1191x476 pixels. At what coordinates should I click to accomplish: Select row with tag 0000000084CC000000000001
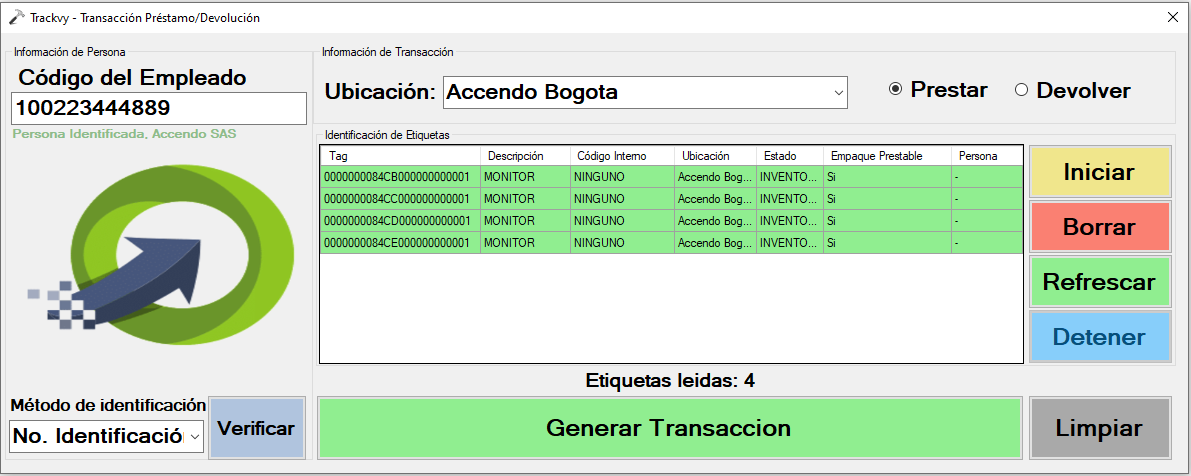(x=671, y=199)
